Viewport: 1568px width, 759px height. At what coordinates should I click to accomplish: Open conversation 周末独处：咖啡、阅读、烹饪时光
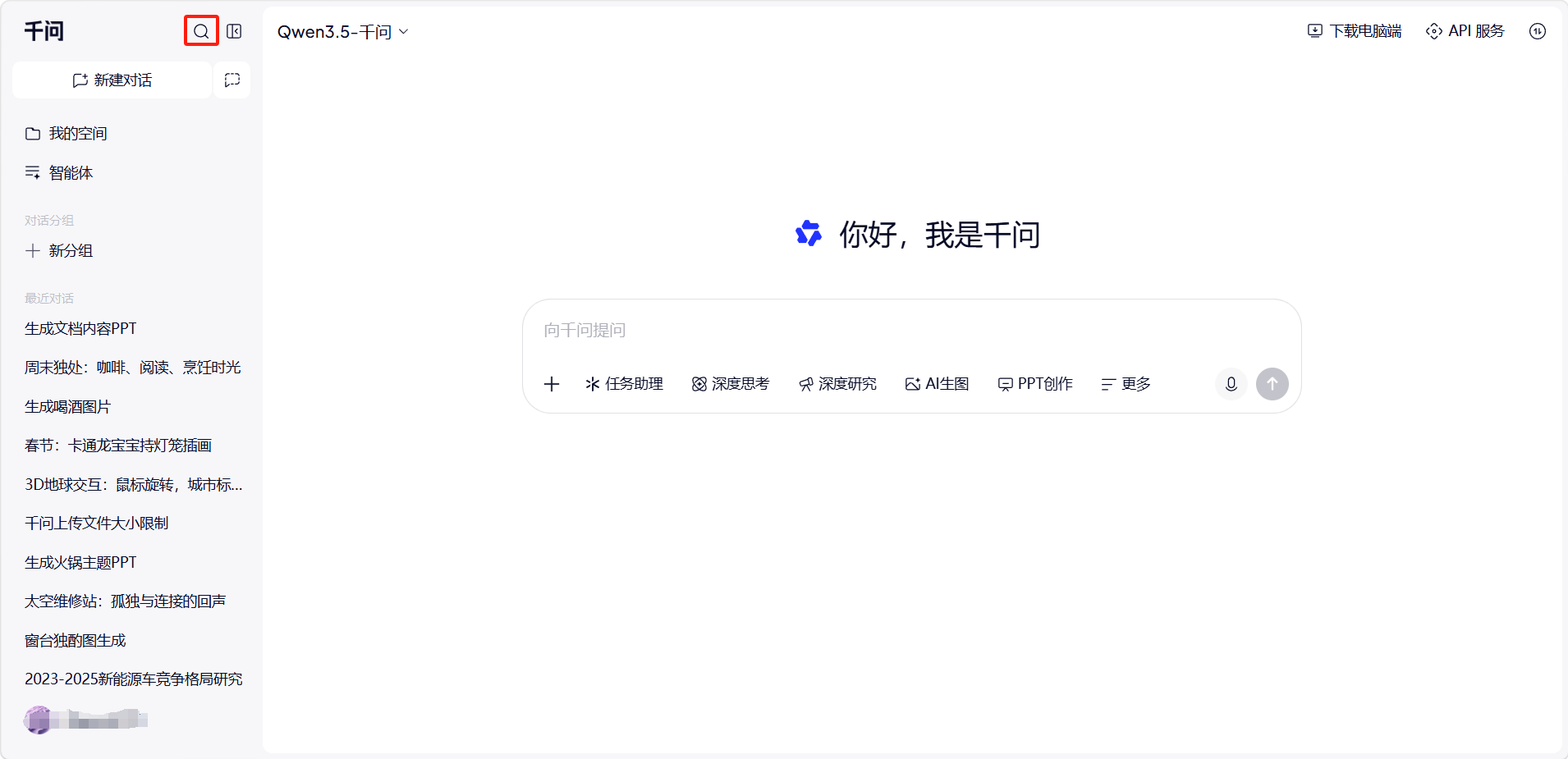[x=133, y=367]
